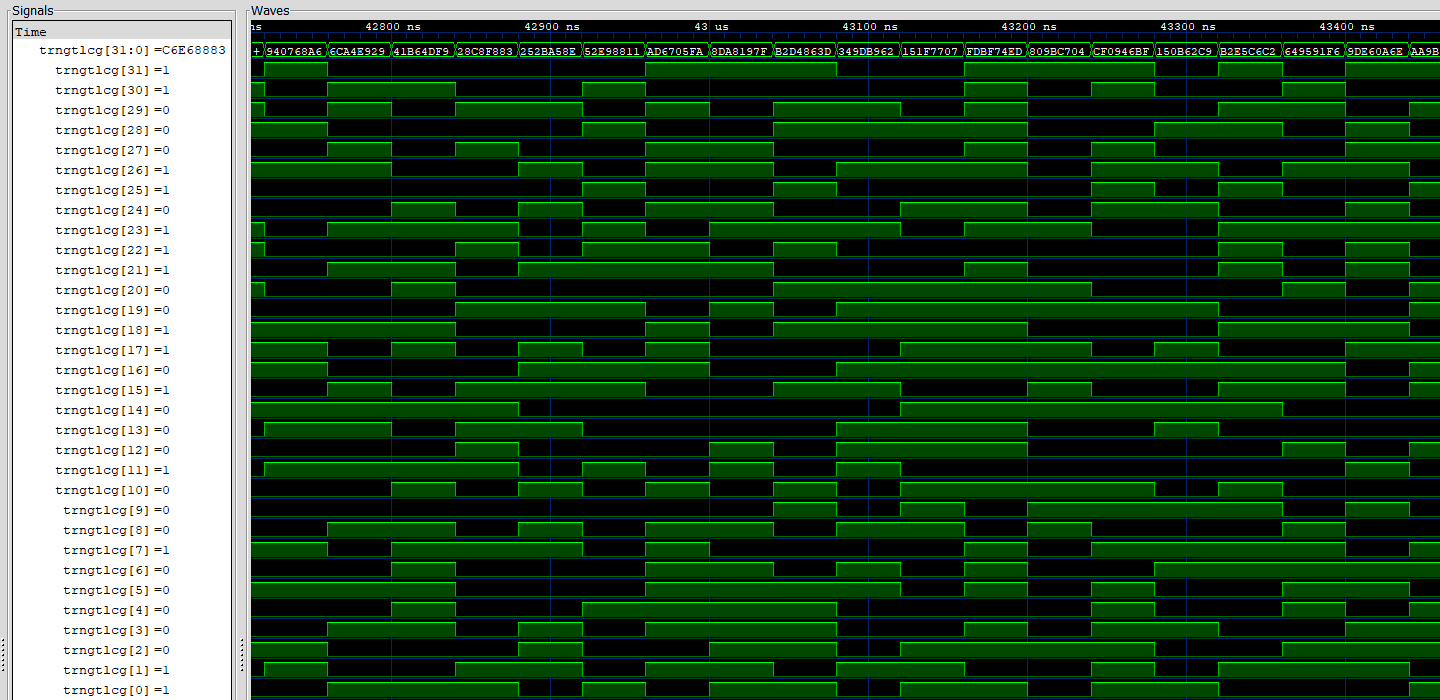Click bus value 349DB962

[x=867, y=50]
